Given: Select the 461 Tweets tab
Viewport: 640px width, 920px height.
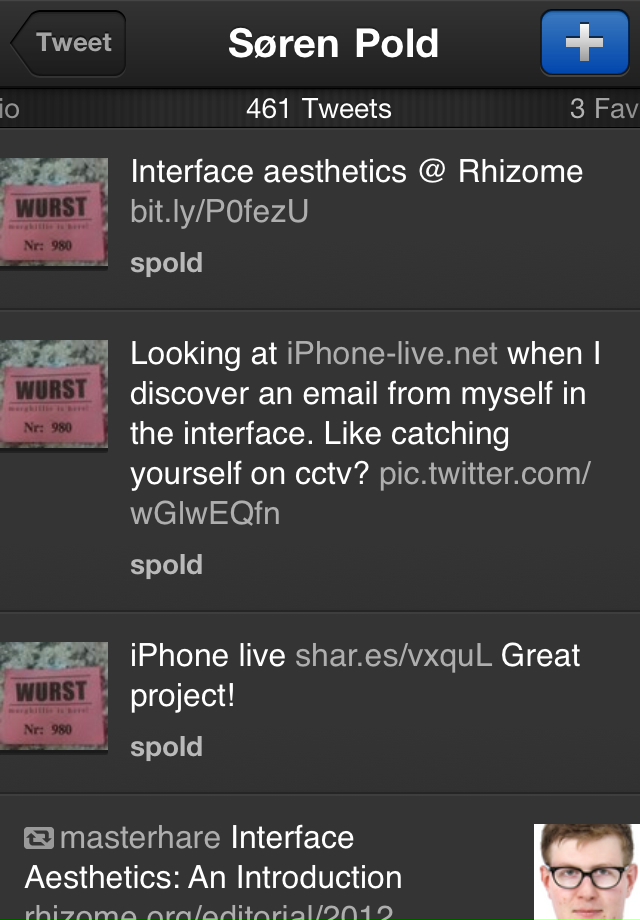Looking at the screenshot, I should (319, 108).
